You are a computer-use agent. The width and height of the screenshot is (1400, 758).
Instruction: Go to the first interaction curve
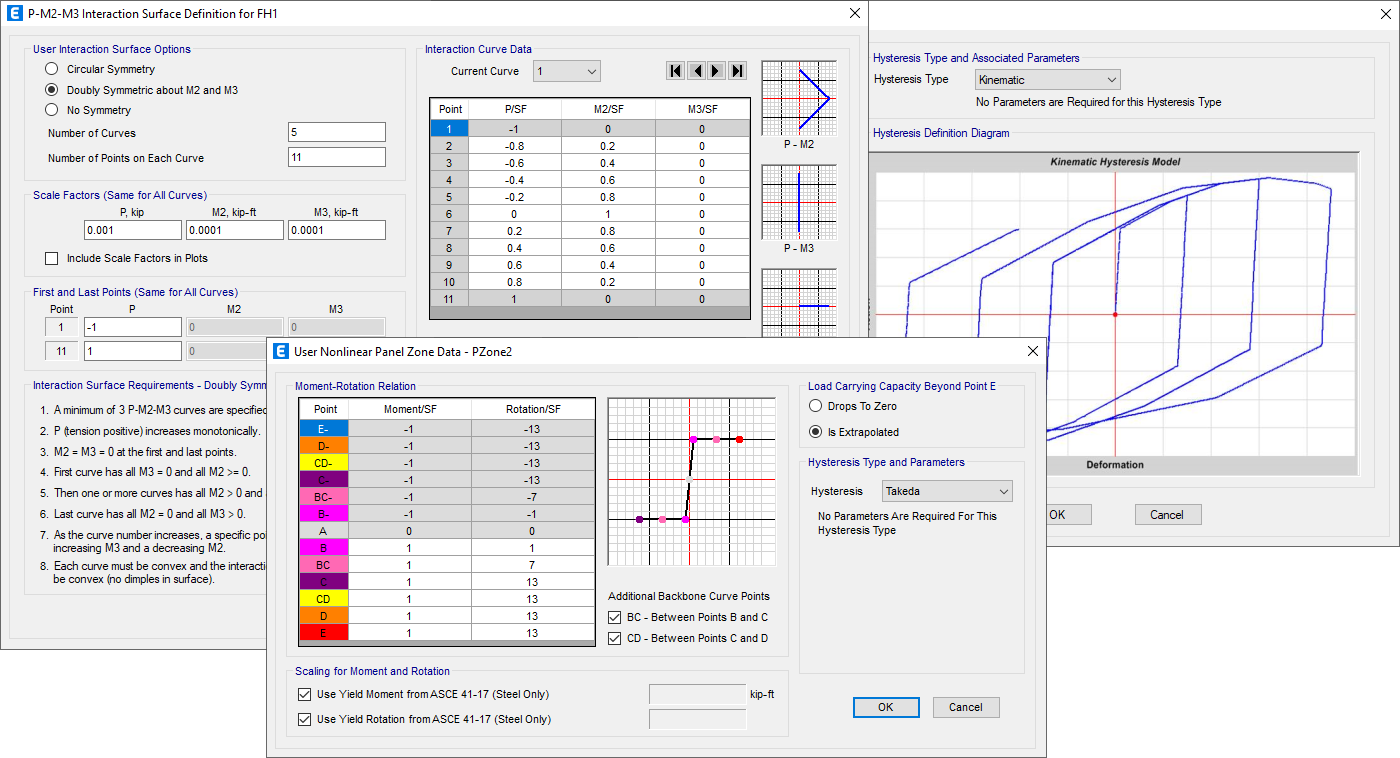[x=676, y=71]
